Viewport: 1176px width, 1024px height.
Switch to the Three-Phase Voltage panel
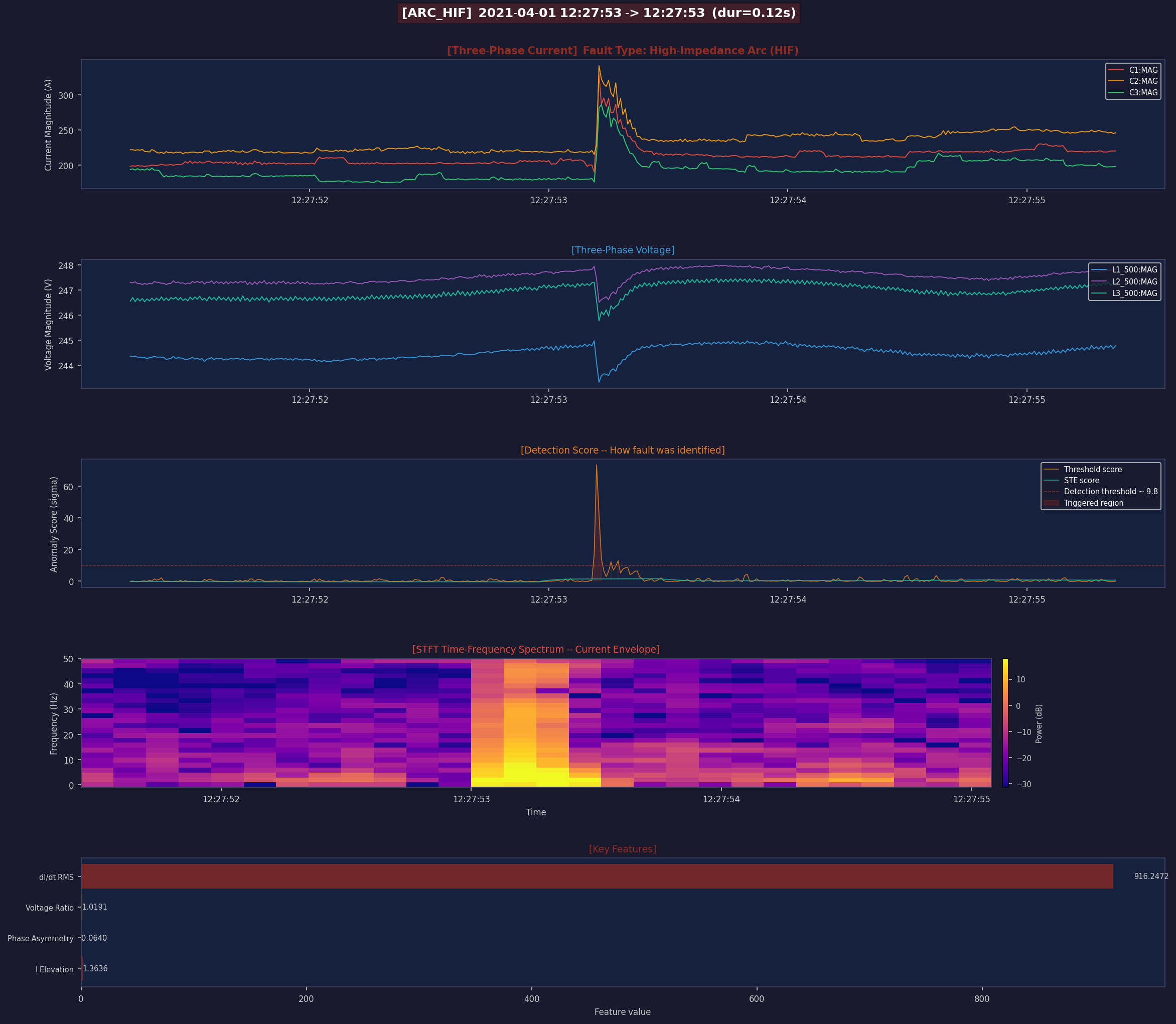pos(623,250)
